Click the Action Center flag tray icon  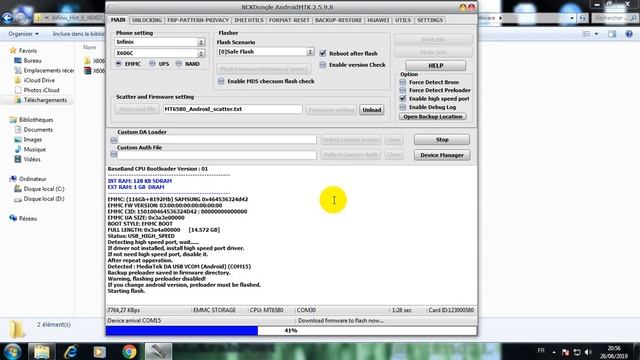coord(566,352)
